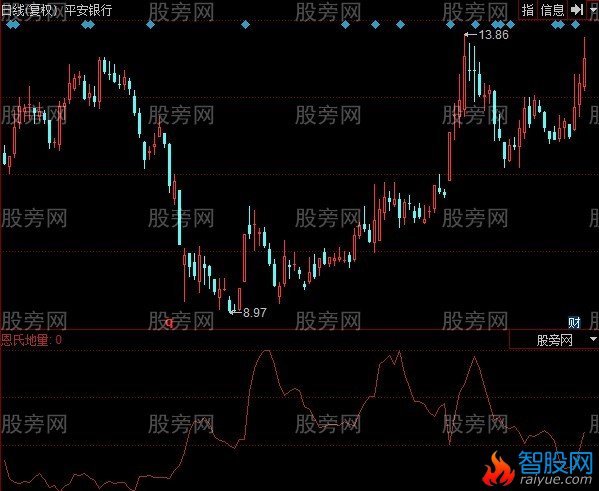Click the diamond marker under the jump-to-end icon
The height and width of the screenshot is (491, 599).
(x=575, y=25)
